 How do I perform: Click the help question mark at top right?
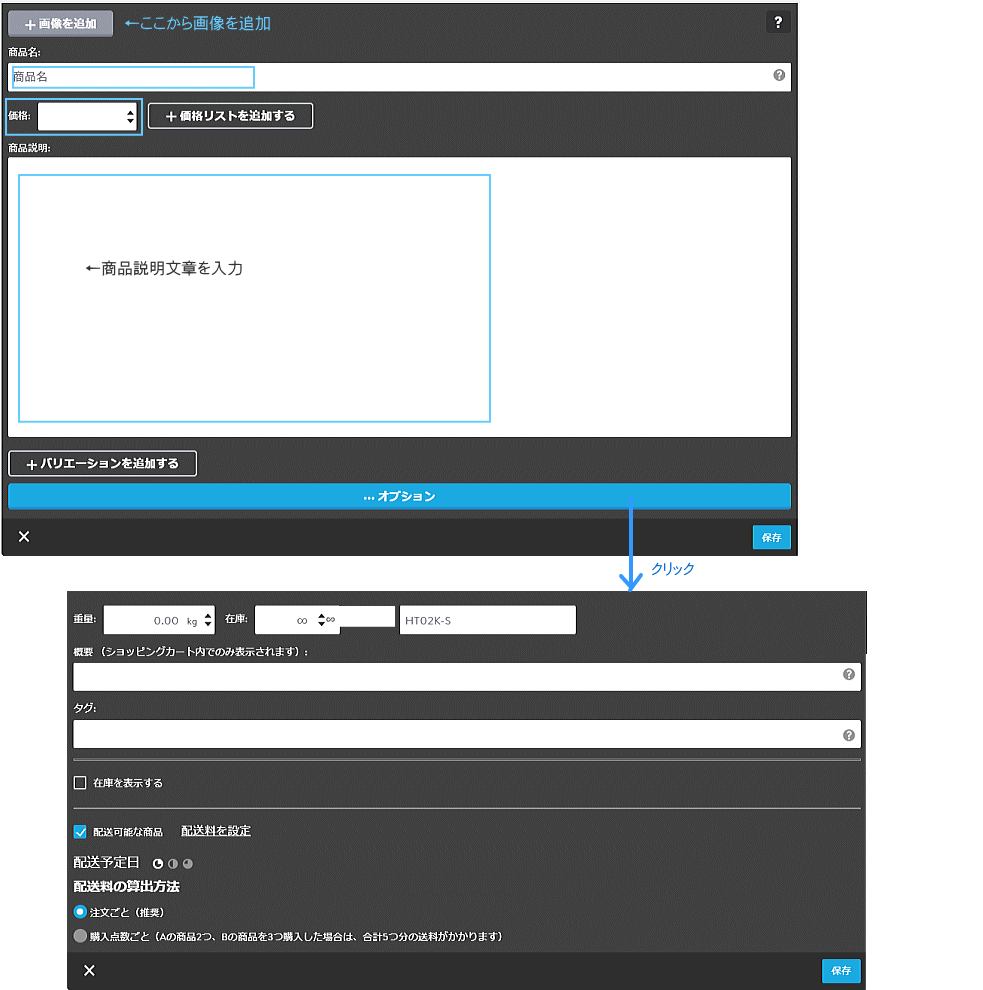[x=778, y=23]
